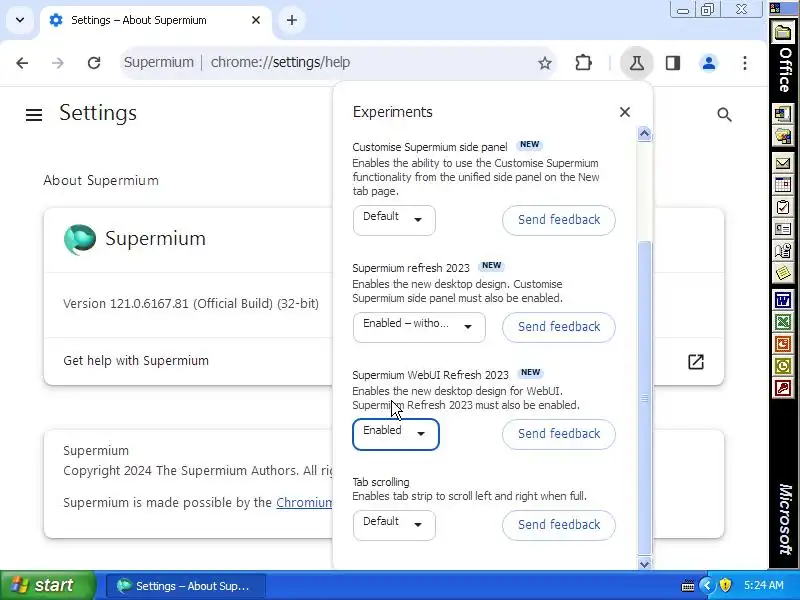Click New Appointment calendar in Office bar
Viewport: 800px width, 600px height.
pyautogui.click(x=783, y=184)
